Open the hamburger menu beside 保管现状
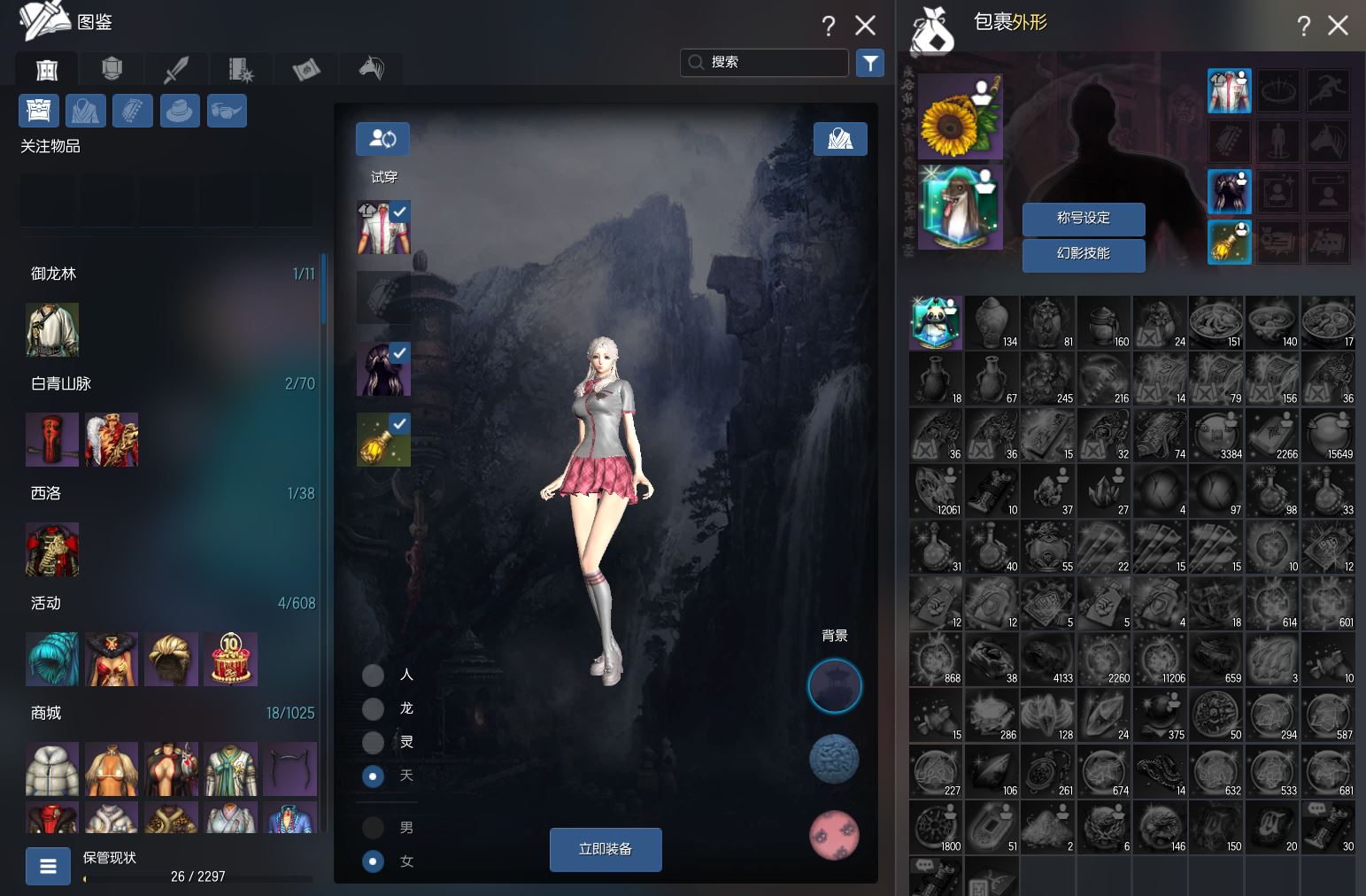The image size is (1366, 896). pos(48,866)
